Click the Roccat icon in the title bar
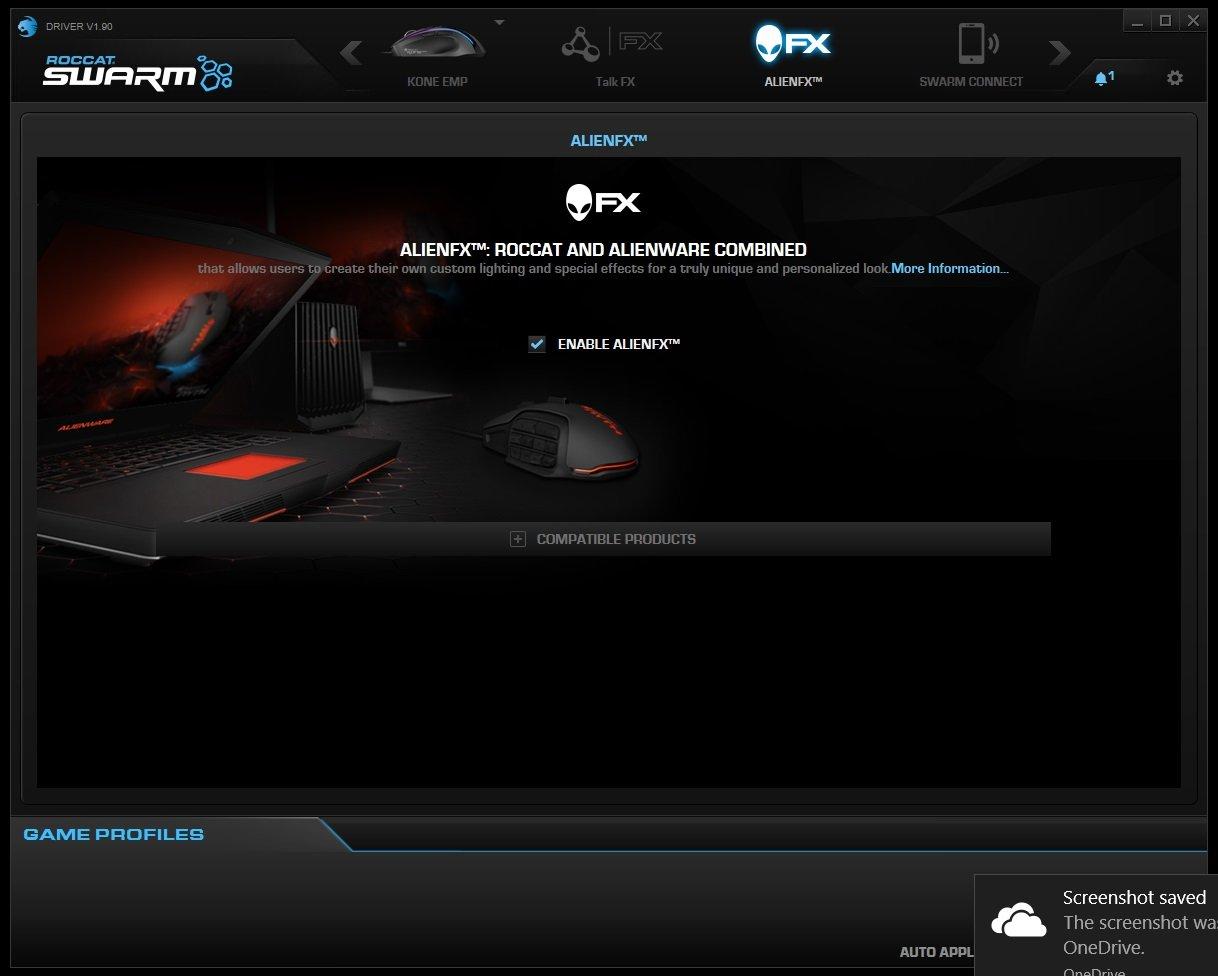1218x976 pixels. 29,26
